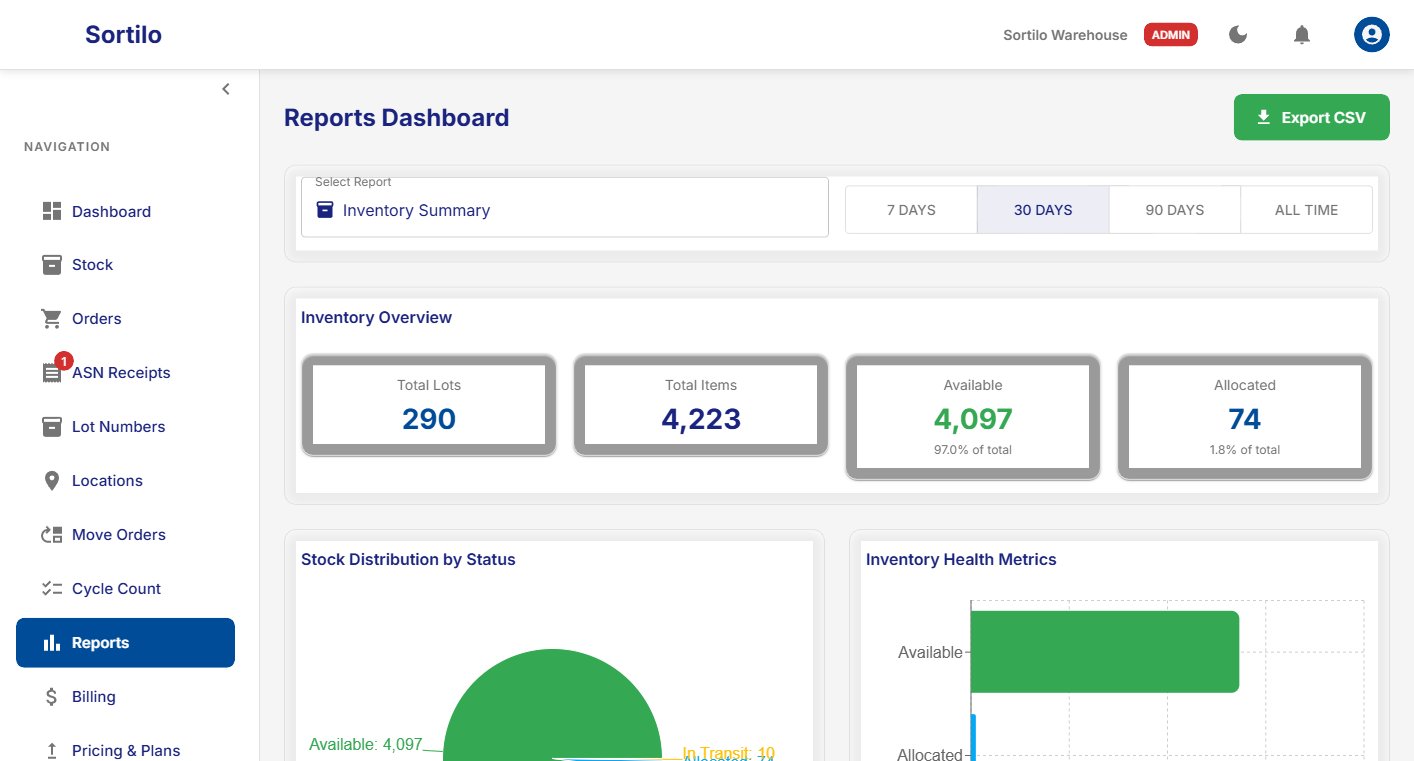Click the ASN Receipts icon with the badge
Viewport: 1414px width, 761px height.
pyautogui.click(x=52, y=373)
